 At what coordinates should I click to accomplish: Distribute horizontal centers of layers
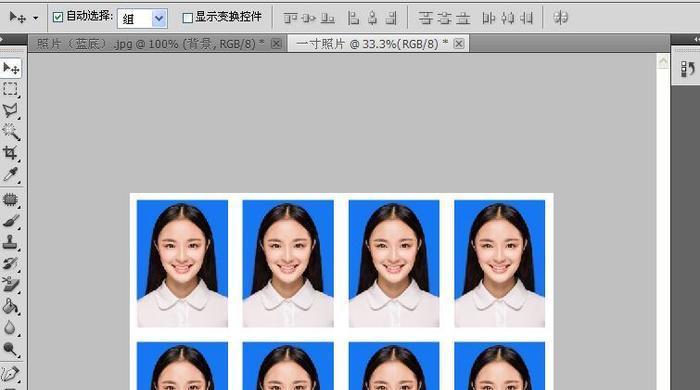click(x=508, y=18)
